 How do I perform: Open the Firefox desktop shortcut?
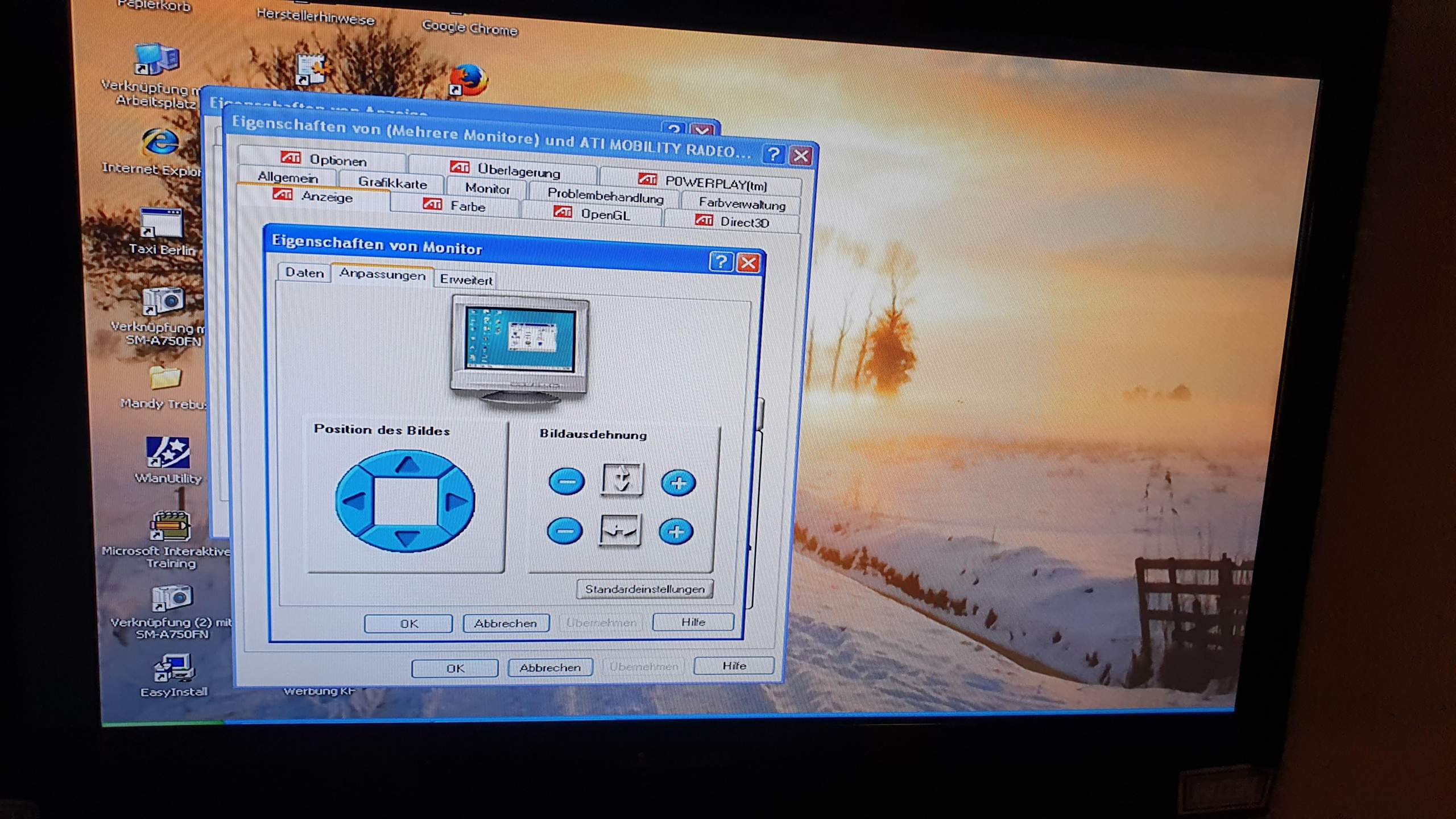pyautogui.click(x=468, y=80)
